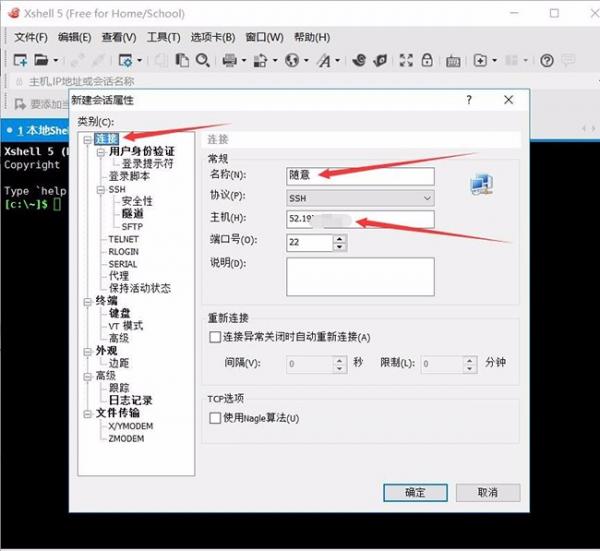
Task: Open the folder (Open session) toolbar icon
Action: pyautogui.click(x=41, y=60)
